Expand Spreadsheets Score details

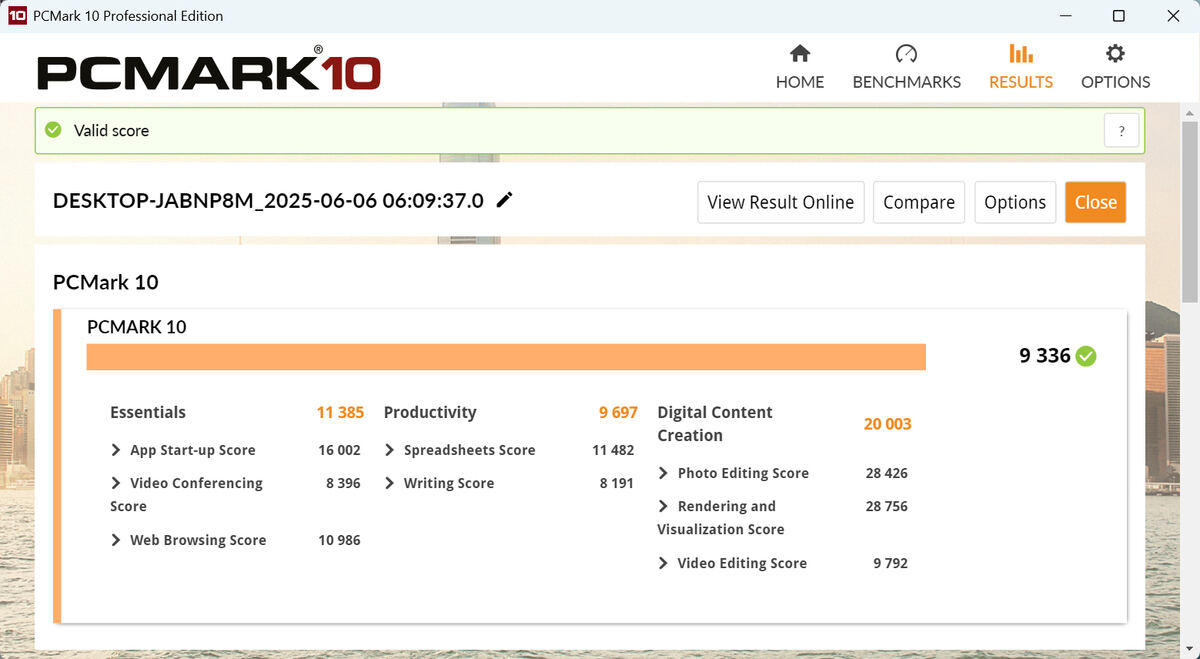click(x=390, y=450)
